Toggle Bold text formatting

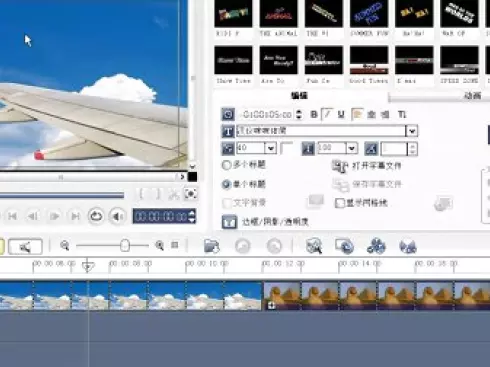coord(314,114)
